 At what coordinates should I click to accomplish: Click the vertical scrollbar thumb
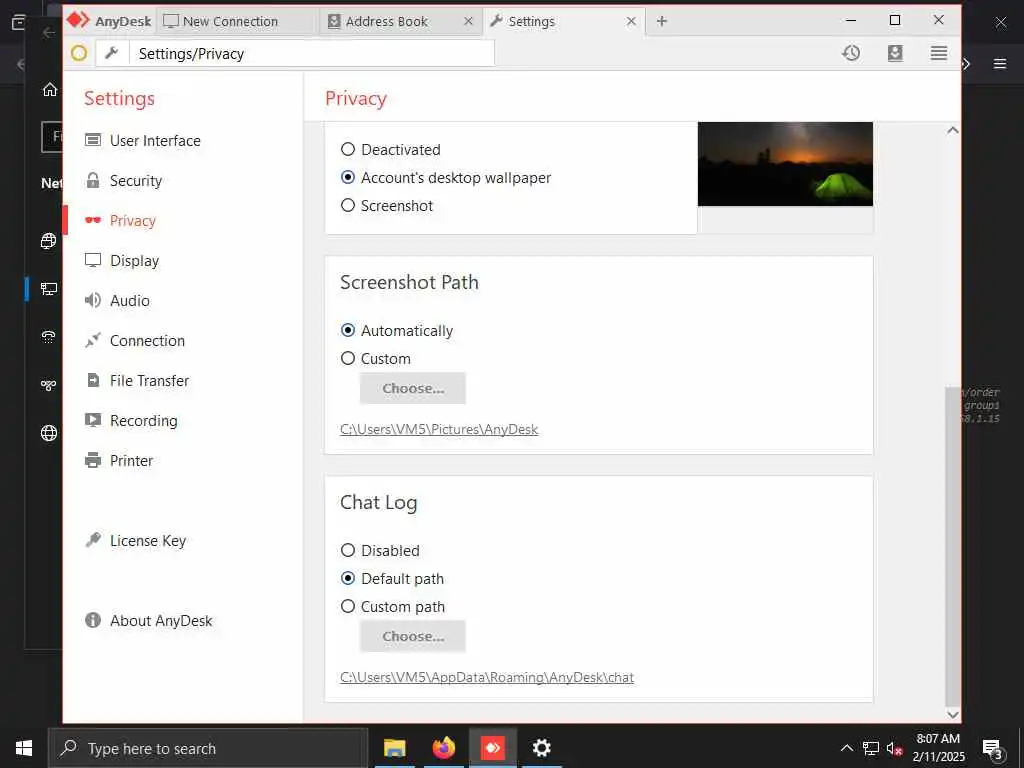pos(953,545)
